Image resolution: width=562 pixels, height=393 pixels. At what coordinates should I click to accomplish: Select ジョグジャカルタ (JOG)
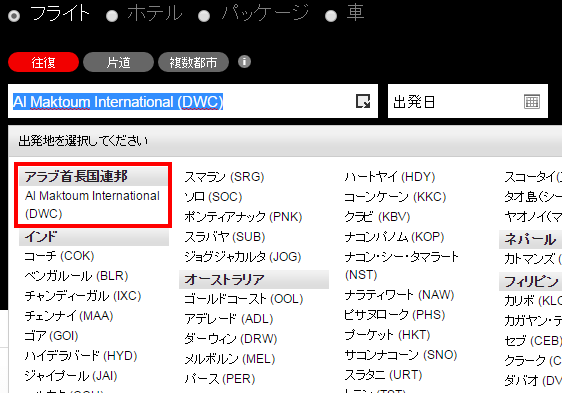pos(243,257)
